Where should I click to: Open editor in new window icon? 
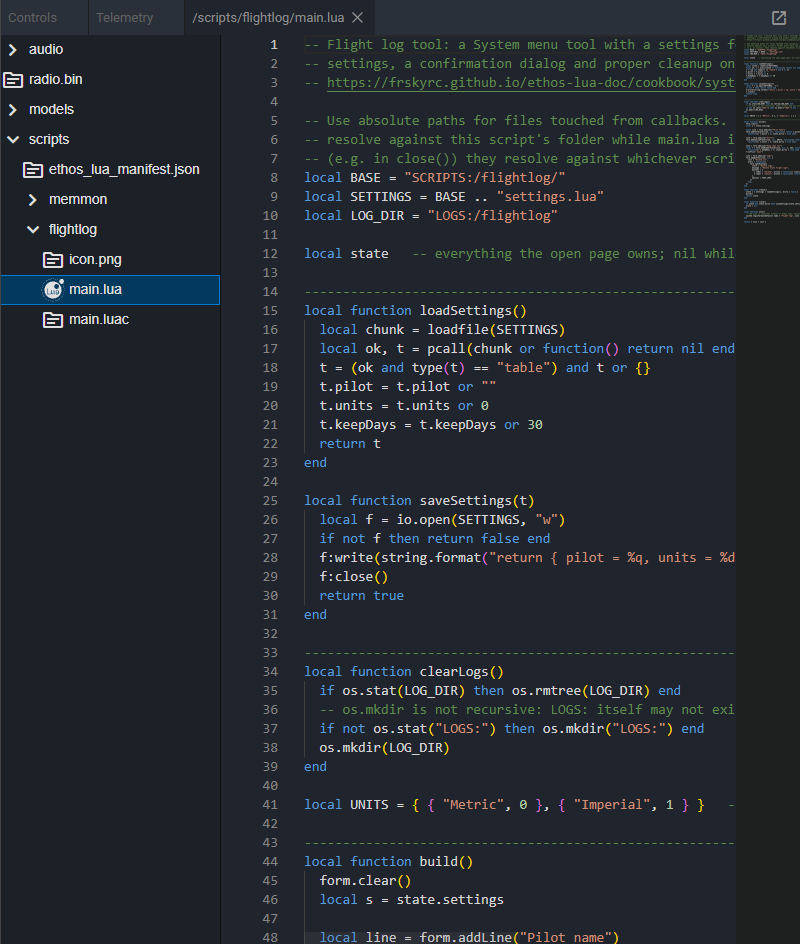pyautogui.click(x=779, y=17)
